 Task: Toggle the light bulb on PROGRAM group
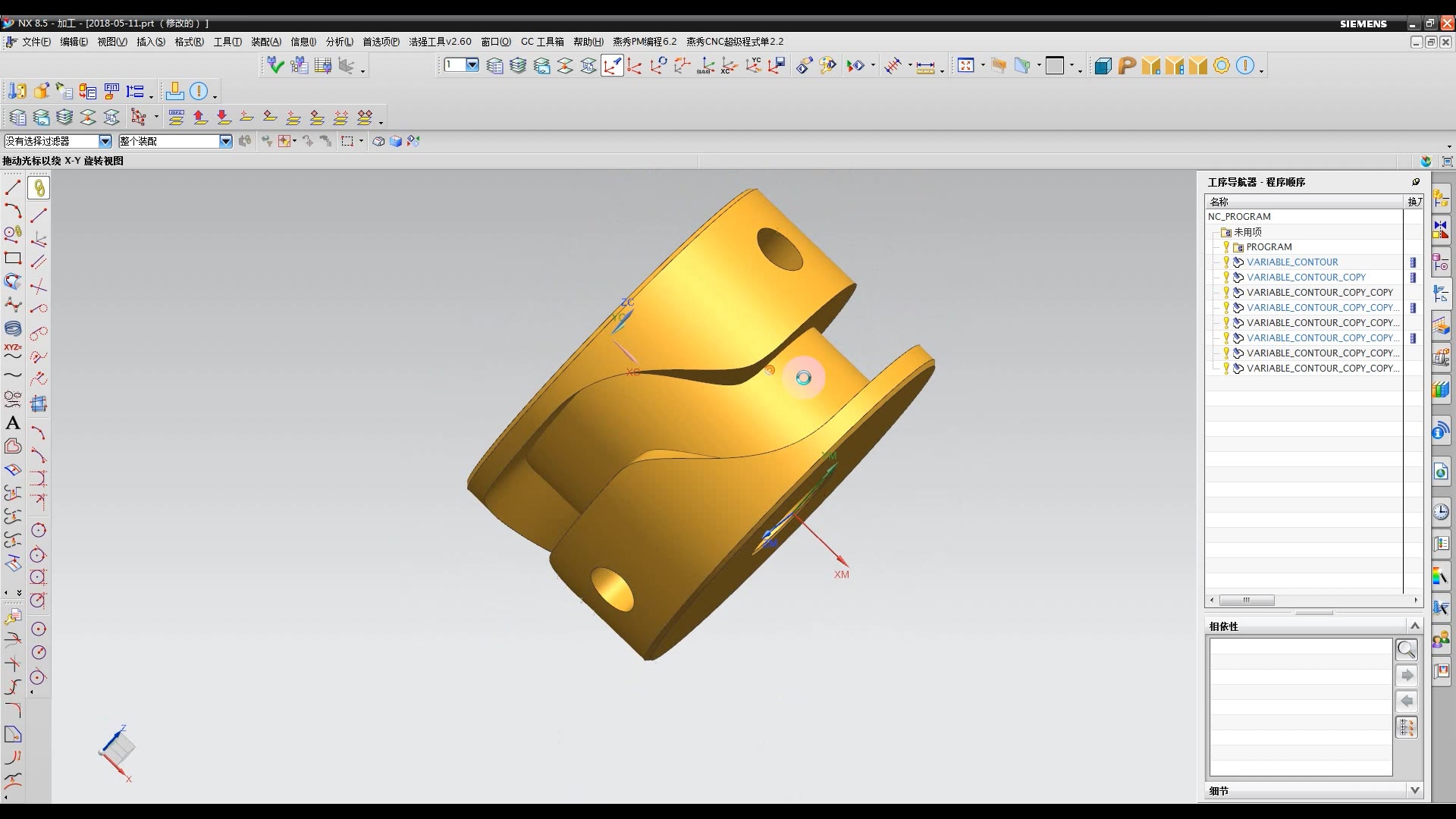(x=1226, y=246)
